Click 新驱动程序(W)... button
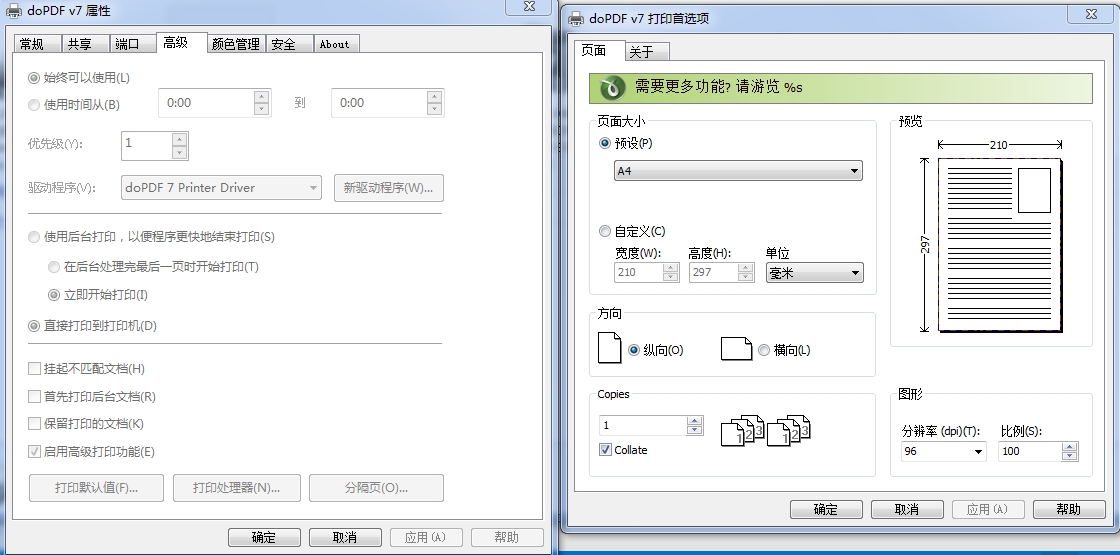The width and height of the screenshot is (1120, 555). click(x=389, y=188)
